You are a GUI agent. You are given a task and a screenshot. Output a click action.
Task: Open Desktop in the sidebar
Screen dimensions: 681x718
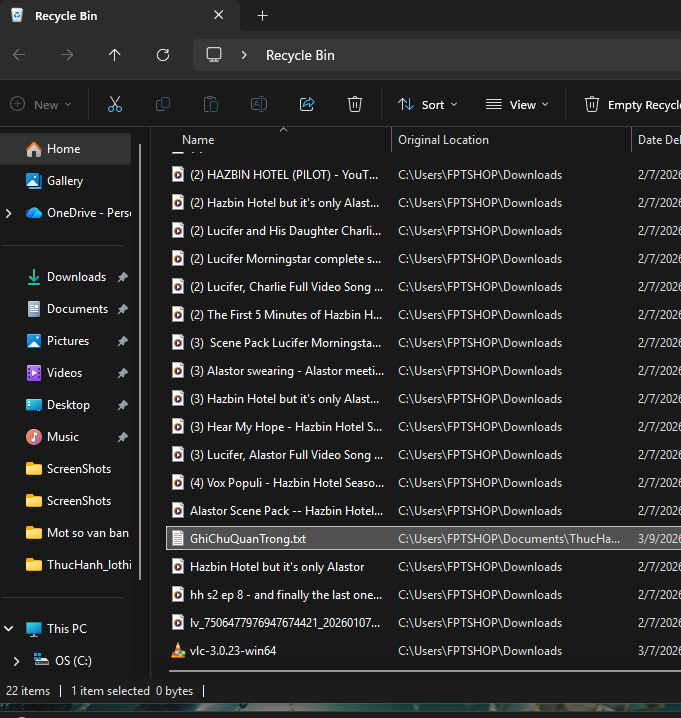click(x=65, y=405)
